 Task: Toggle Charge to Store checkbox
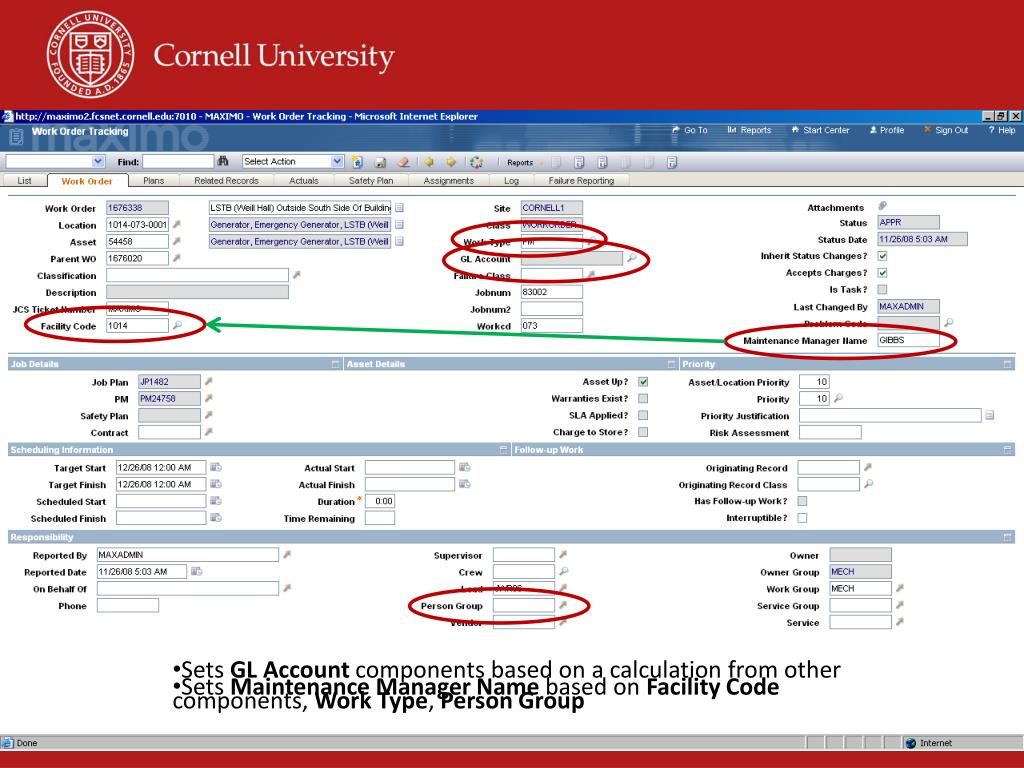643,432
